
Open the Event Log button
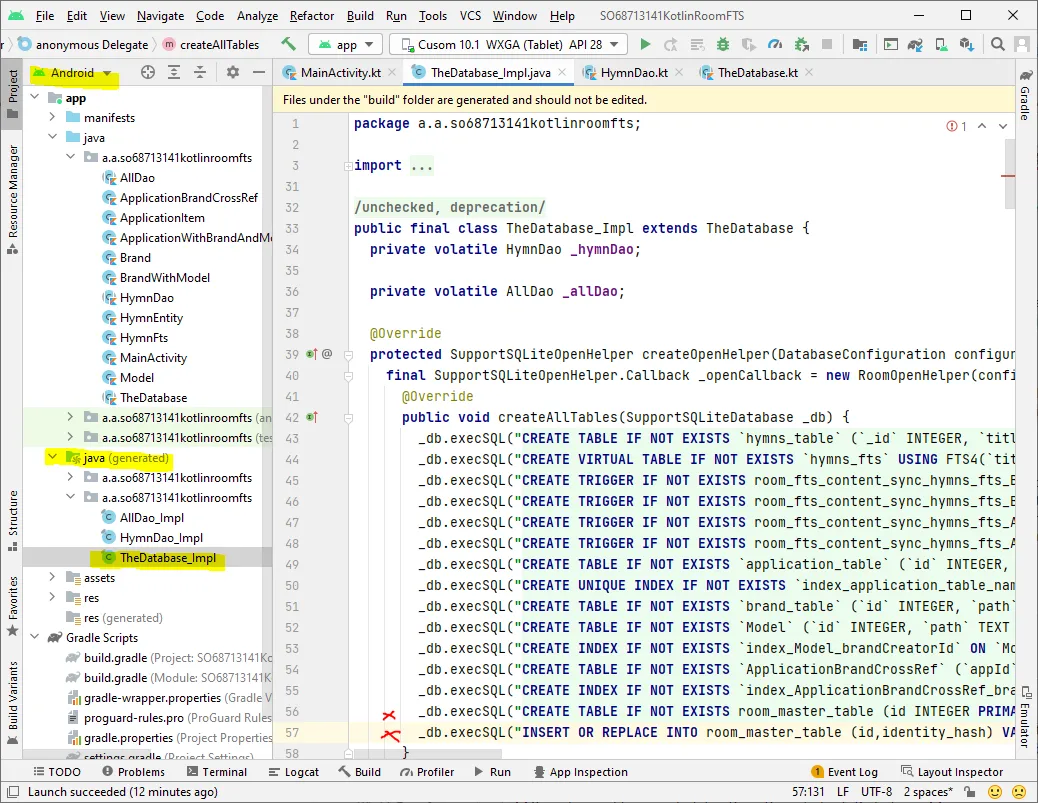843,772
